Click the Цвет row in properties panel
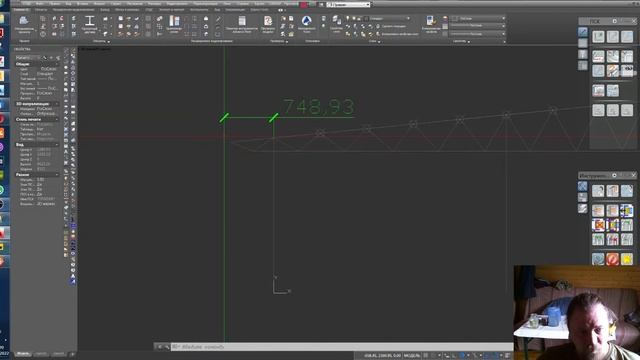The width and height of the screenshot is (640, 360). pyautogui.click(x=38, y=69)
